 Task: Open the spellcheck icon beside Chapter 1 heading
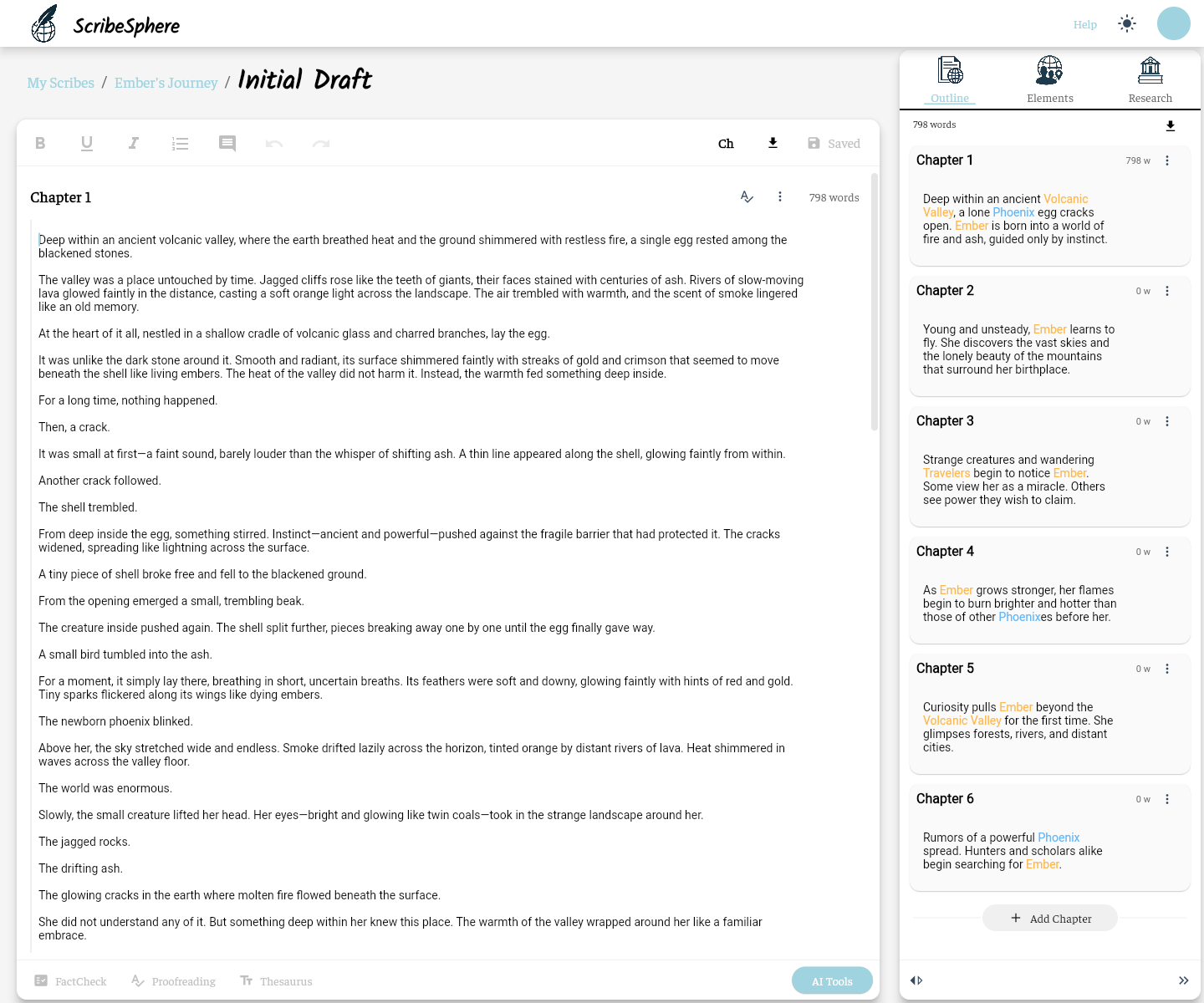747,196
